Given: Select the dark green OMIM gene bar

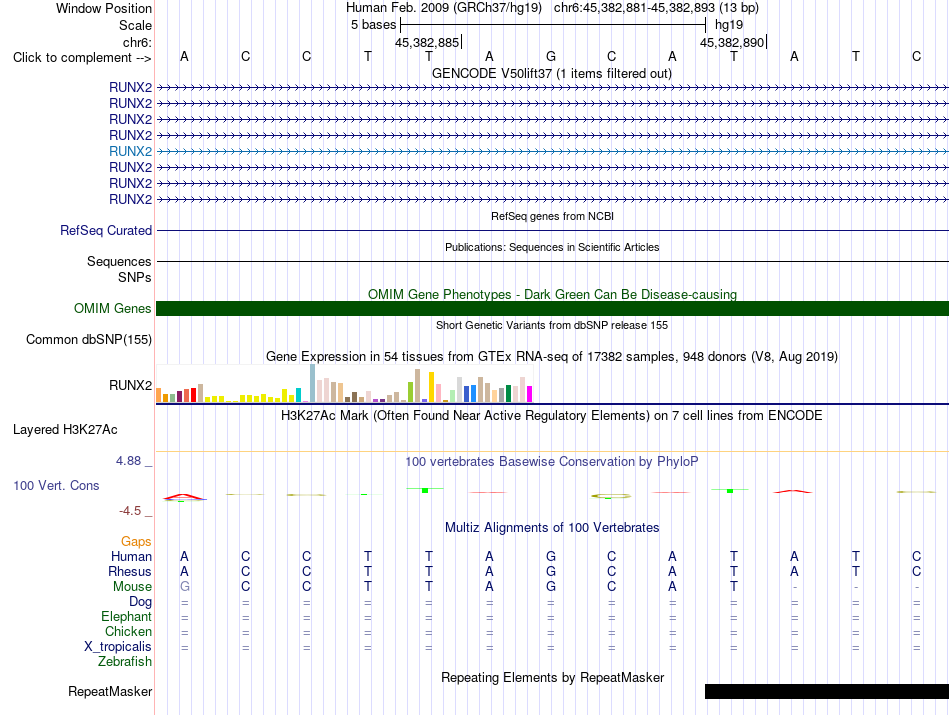Looking at the screenshot, I should (552, 308).
